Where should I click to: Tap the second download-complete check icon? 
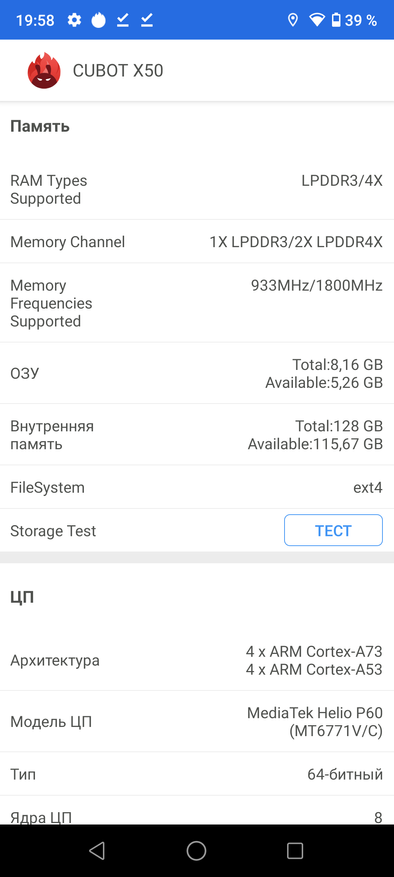pyautogui.click(x=147, y=21)
